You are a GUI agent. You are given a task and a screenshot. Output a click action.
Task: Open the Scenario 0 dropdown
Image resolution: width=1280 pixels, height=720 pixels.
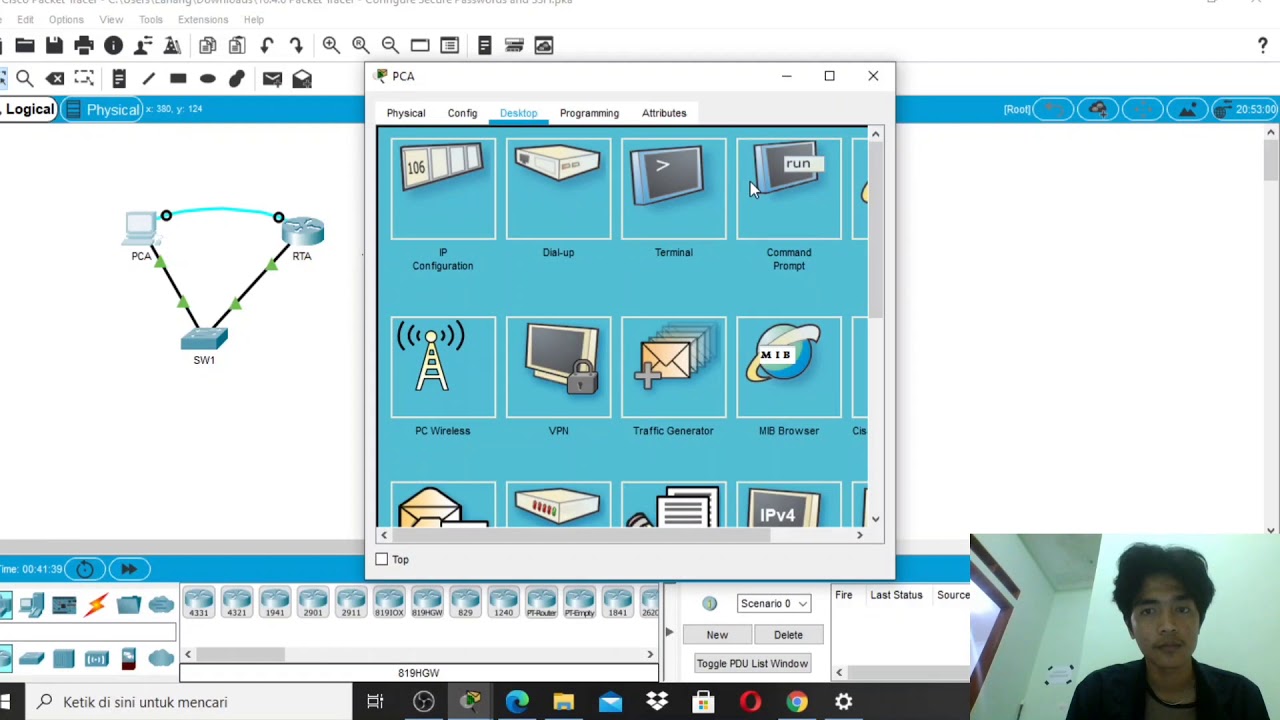[773, 603]
